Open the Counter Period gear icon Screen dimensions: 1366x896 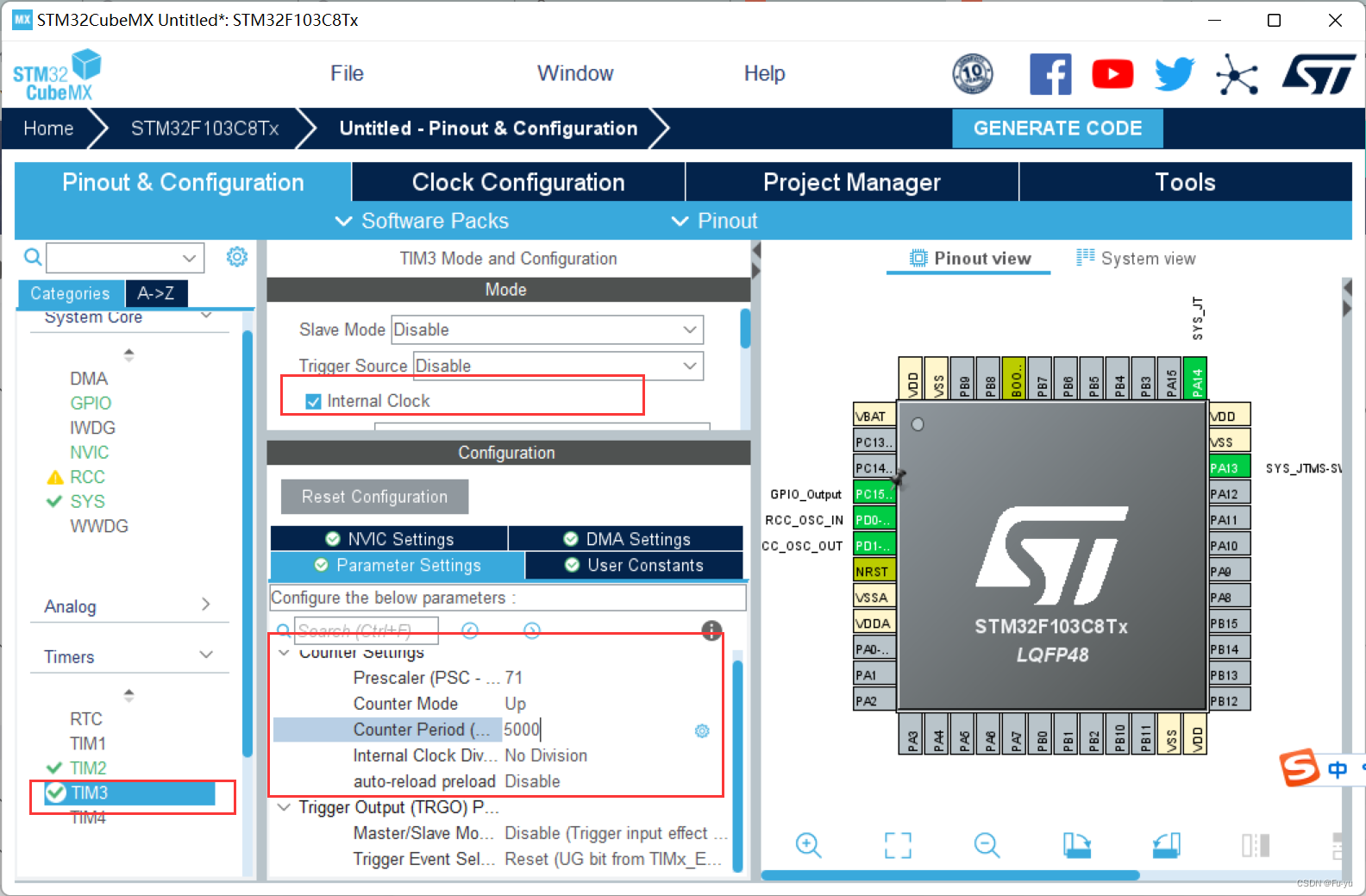[702, 730]
